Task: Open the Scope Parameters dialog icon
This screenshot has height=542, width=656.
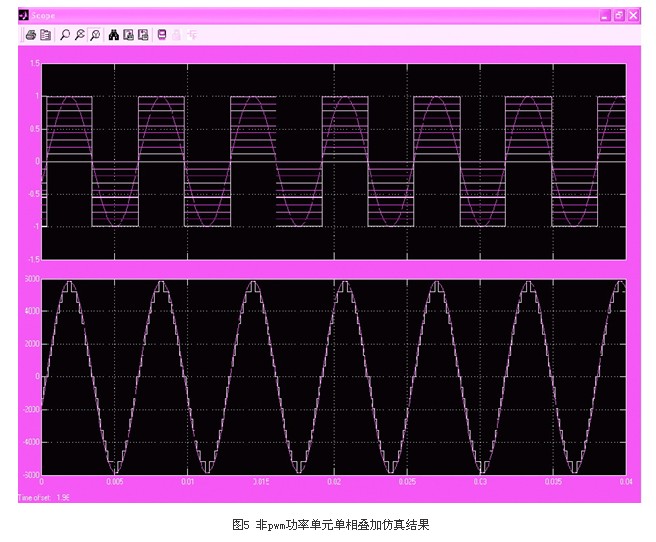Action: point(46,35)
